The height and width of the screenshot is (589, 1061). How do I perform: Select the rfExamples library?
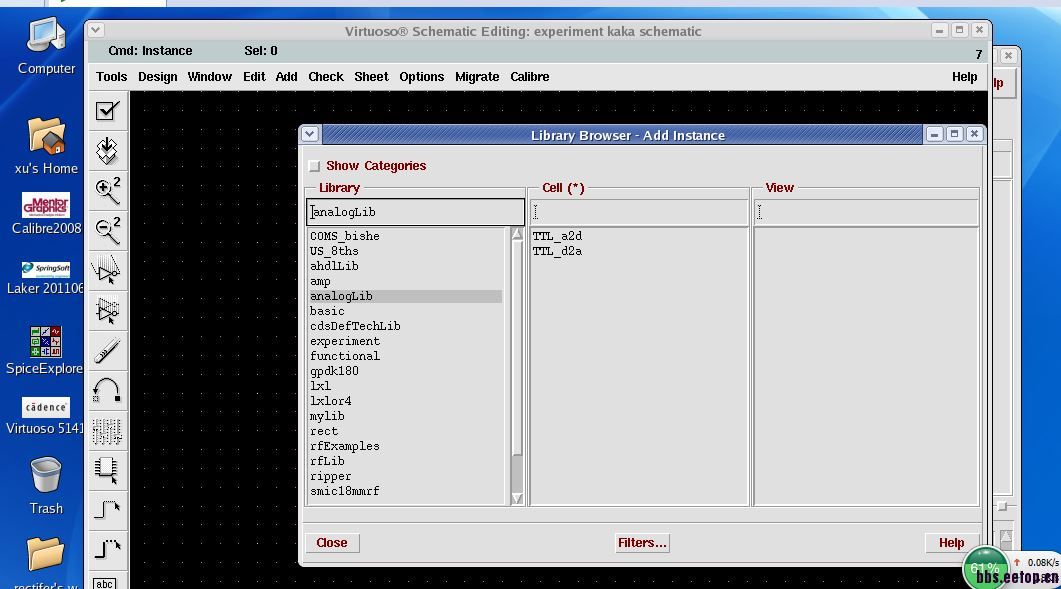click(x=344, y=446)
